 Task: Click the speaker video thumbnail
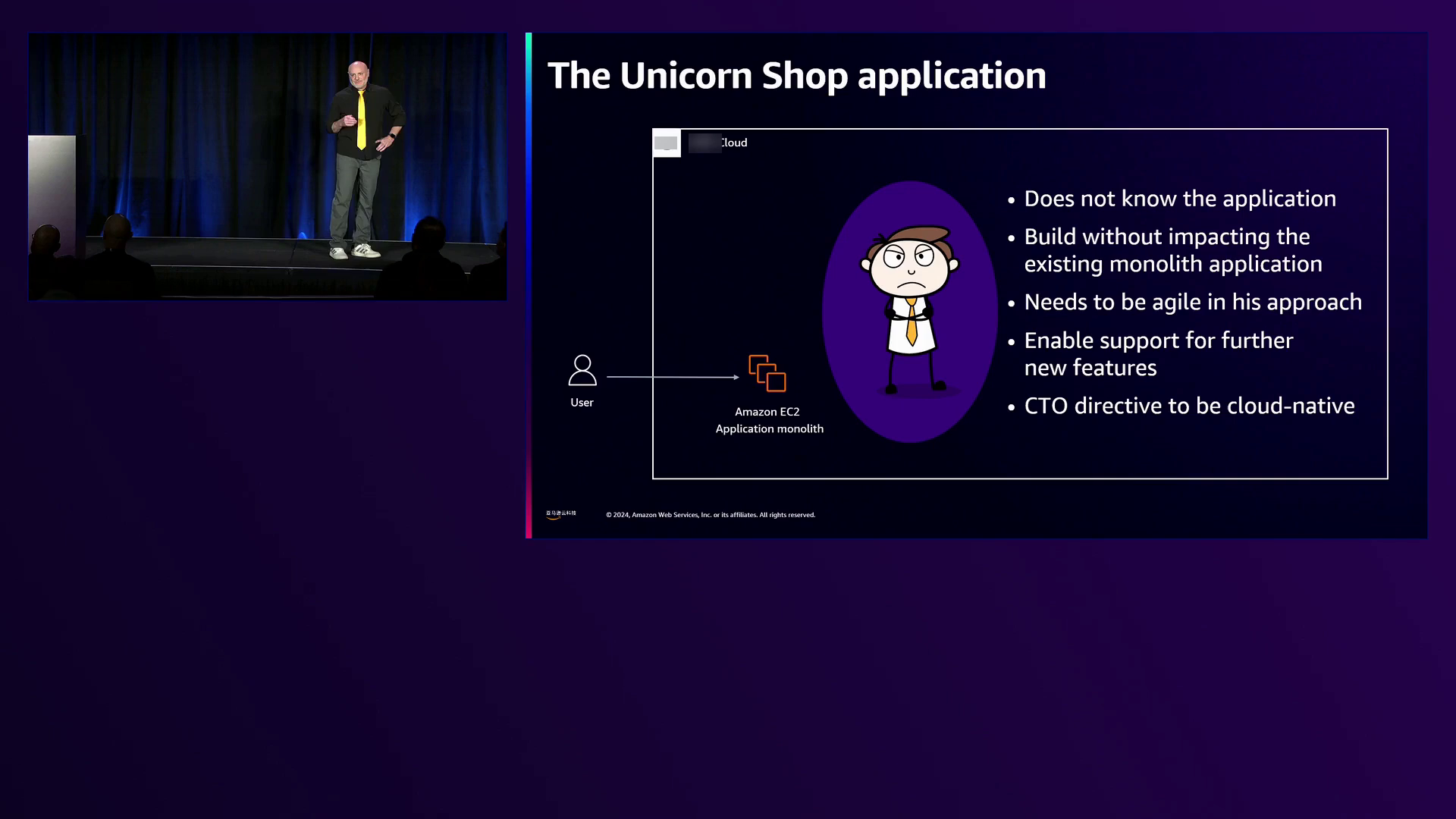tap(268, 167)
